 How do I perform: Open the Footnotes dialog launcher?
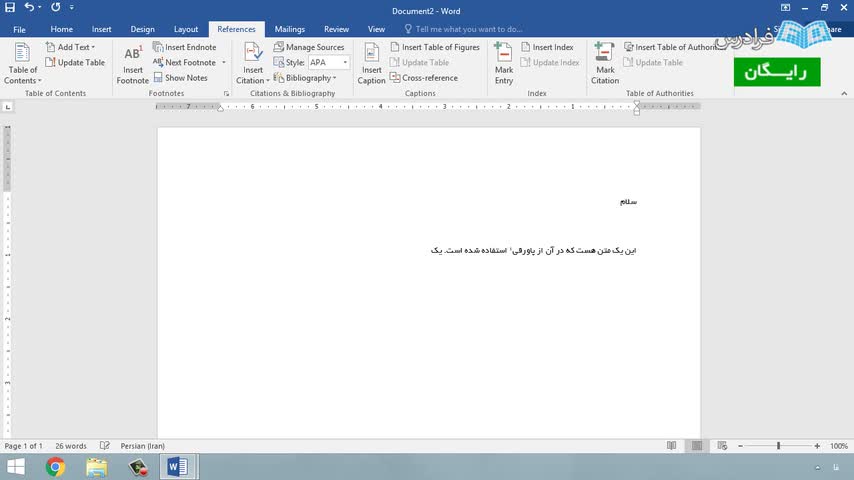227,94
